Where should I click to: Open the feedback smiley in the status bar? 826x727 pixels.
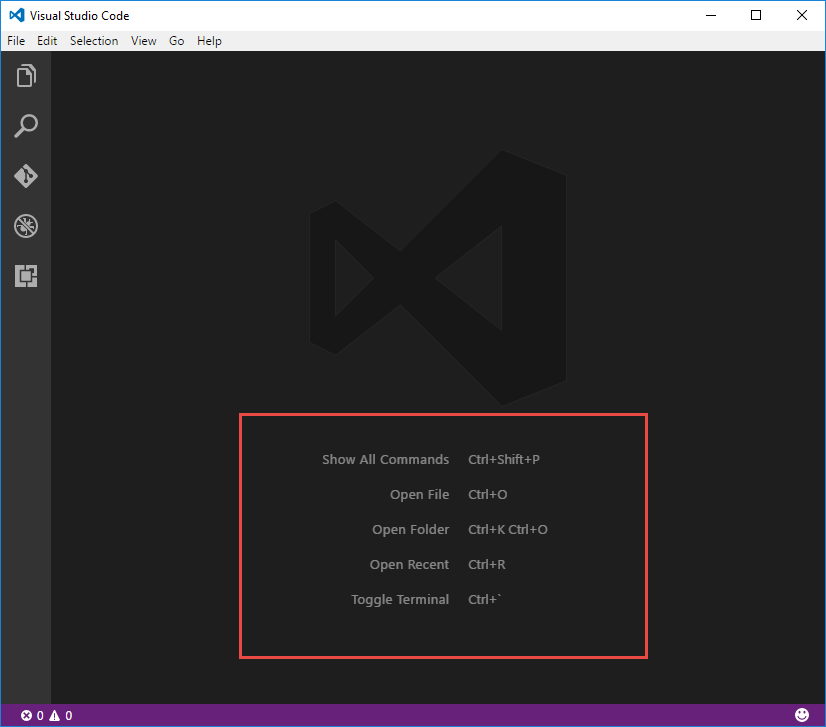pos(803,714)
